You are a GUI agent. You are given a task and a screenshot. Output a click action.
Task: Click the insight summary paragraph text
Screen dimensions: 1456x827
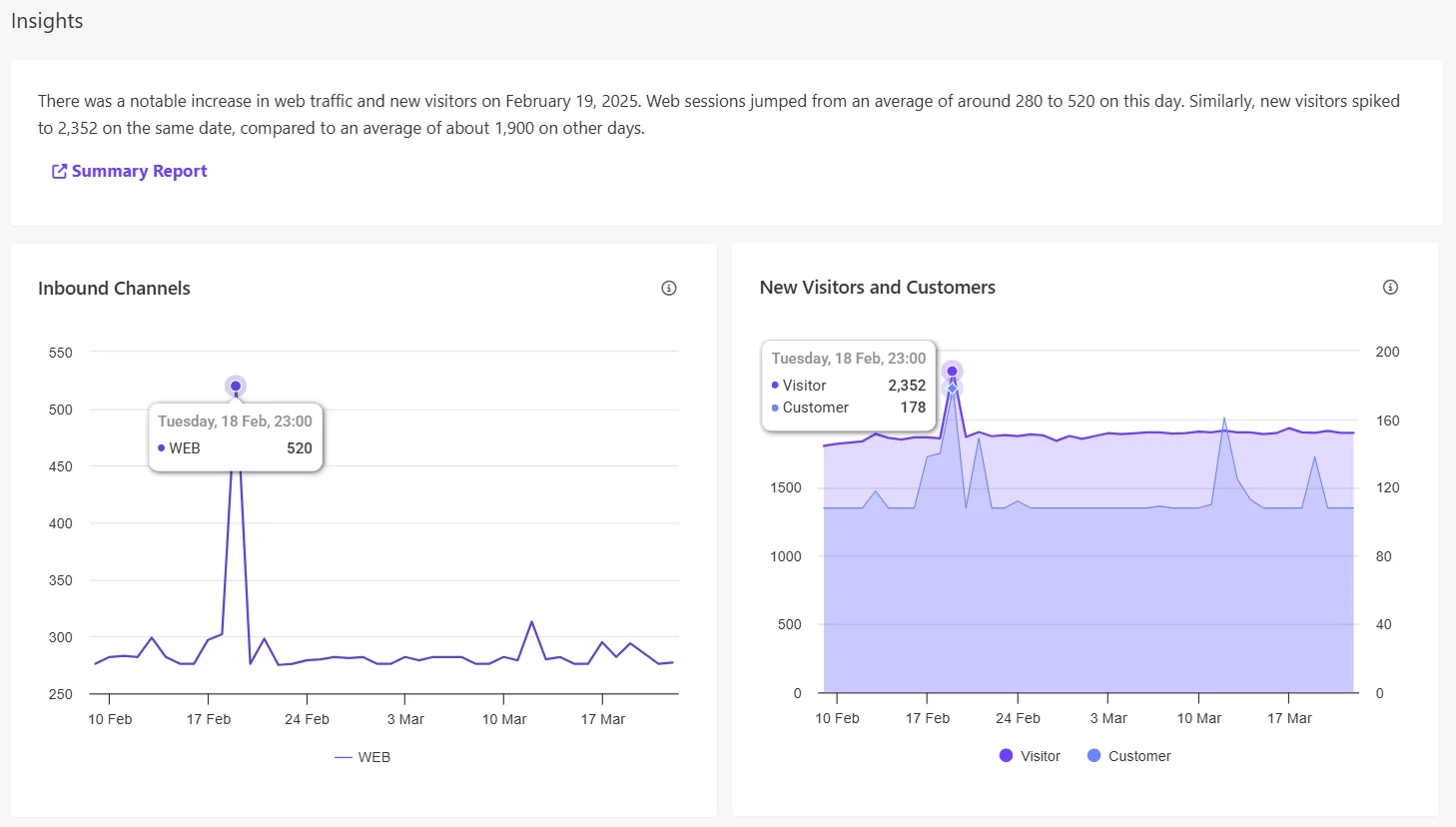(x=719, y=114)
